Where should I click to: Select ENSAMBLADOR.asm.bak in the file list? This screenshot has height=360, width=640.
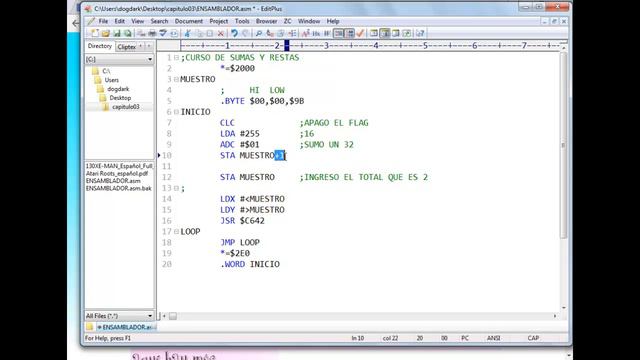(118, 188)
